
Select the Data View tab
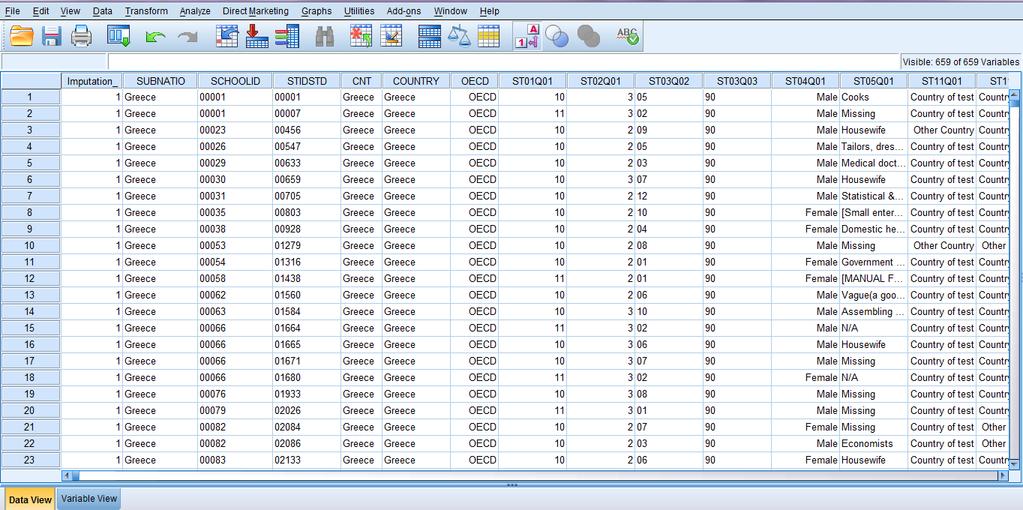tap(29, 500)
